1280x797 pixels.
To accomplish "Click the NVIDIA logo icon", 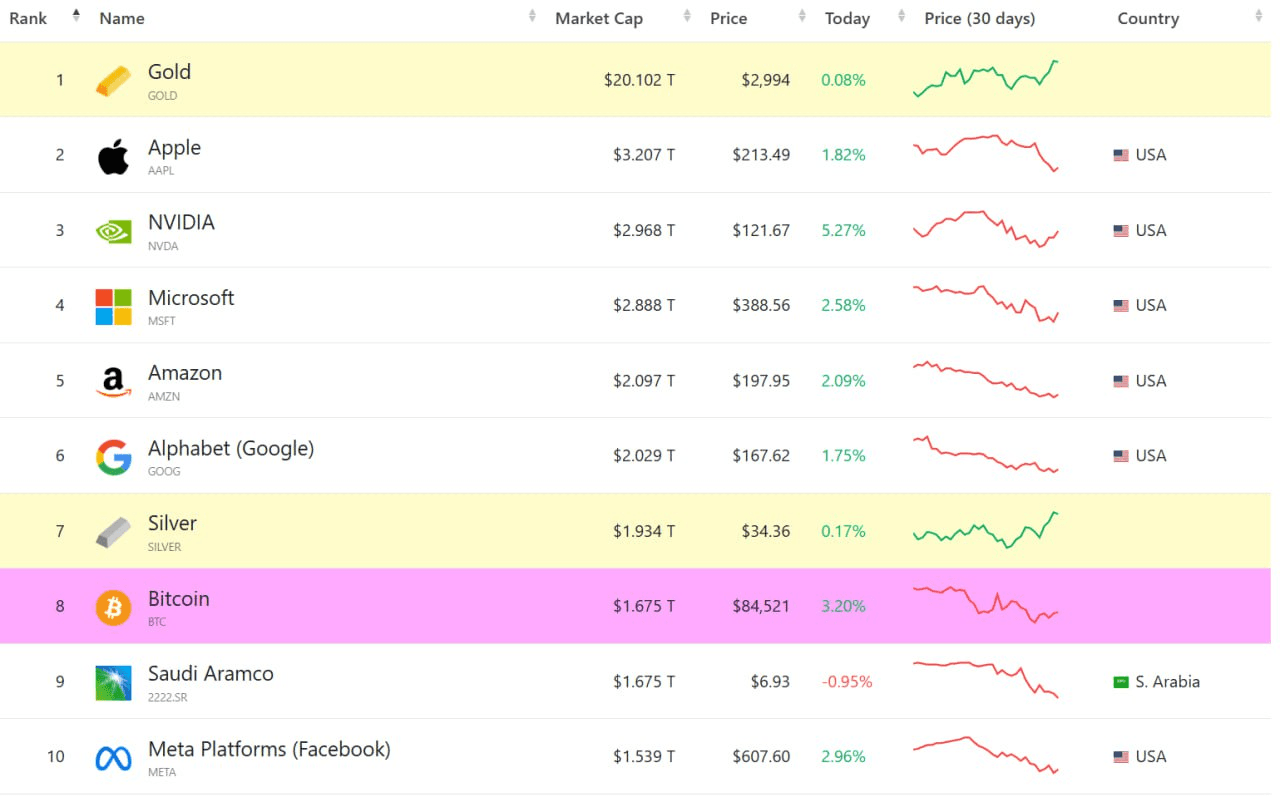I will [x=113, y=231].
